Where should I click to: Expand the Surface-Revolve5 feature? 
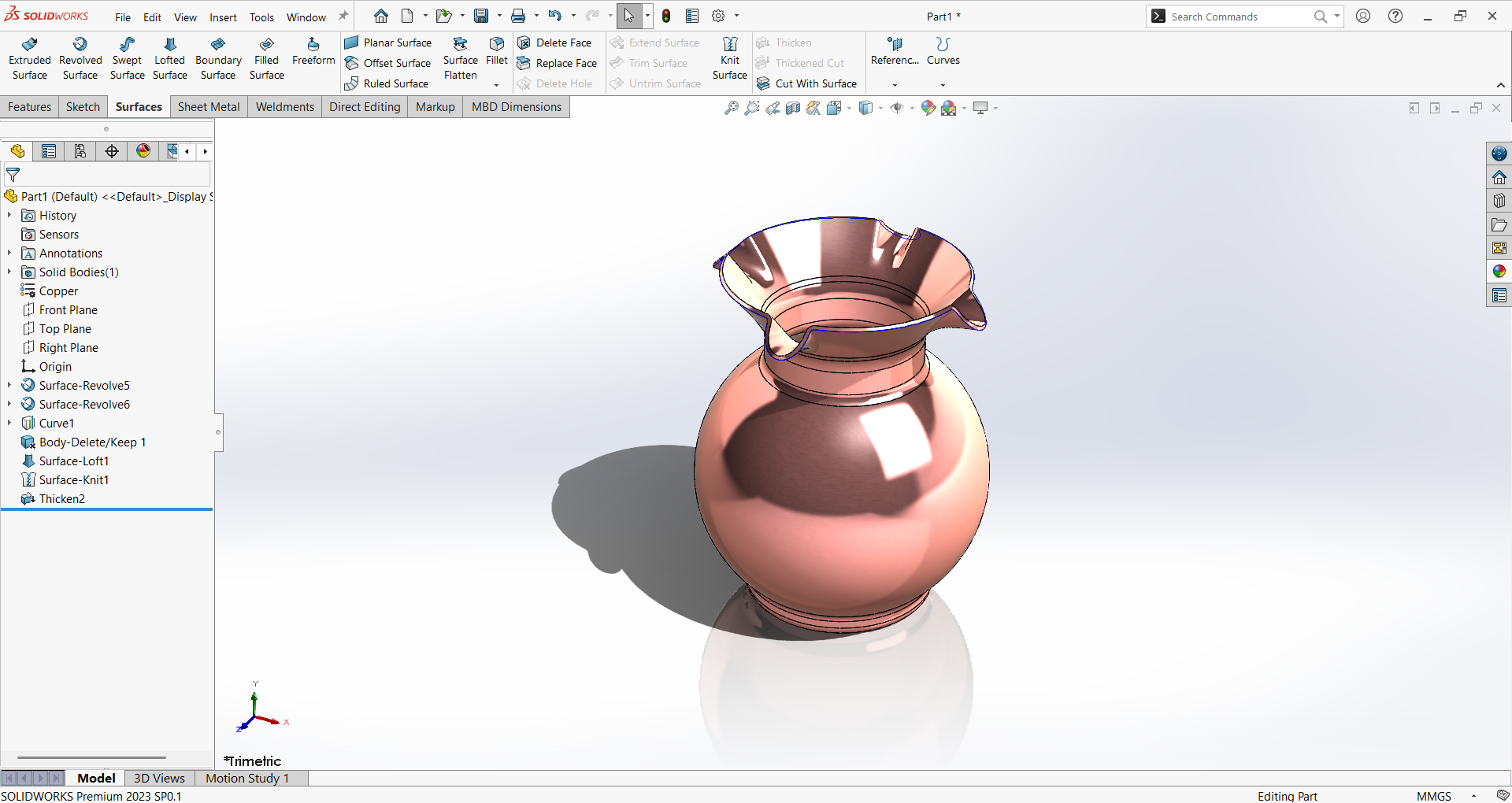click(x=9, y=386)
